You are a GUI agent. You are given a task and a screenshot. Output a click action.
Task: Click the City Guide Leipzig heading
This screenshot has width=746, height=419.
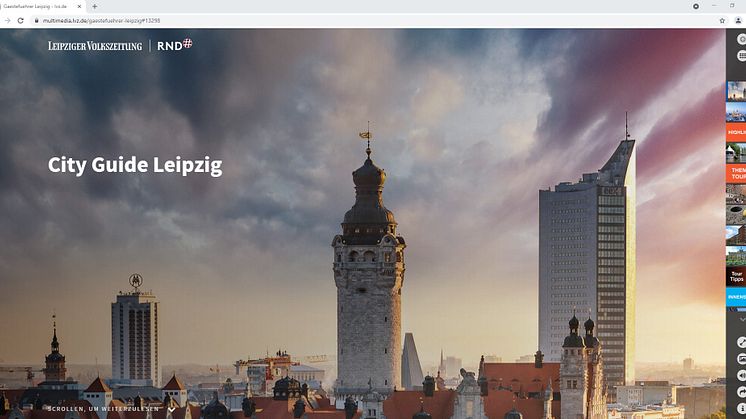point(135,165)
